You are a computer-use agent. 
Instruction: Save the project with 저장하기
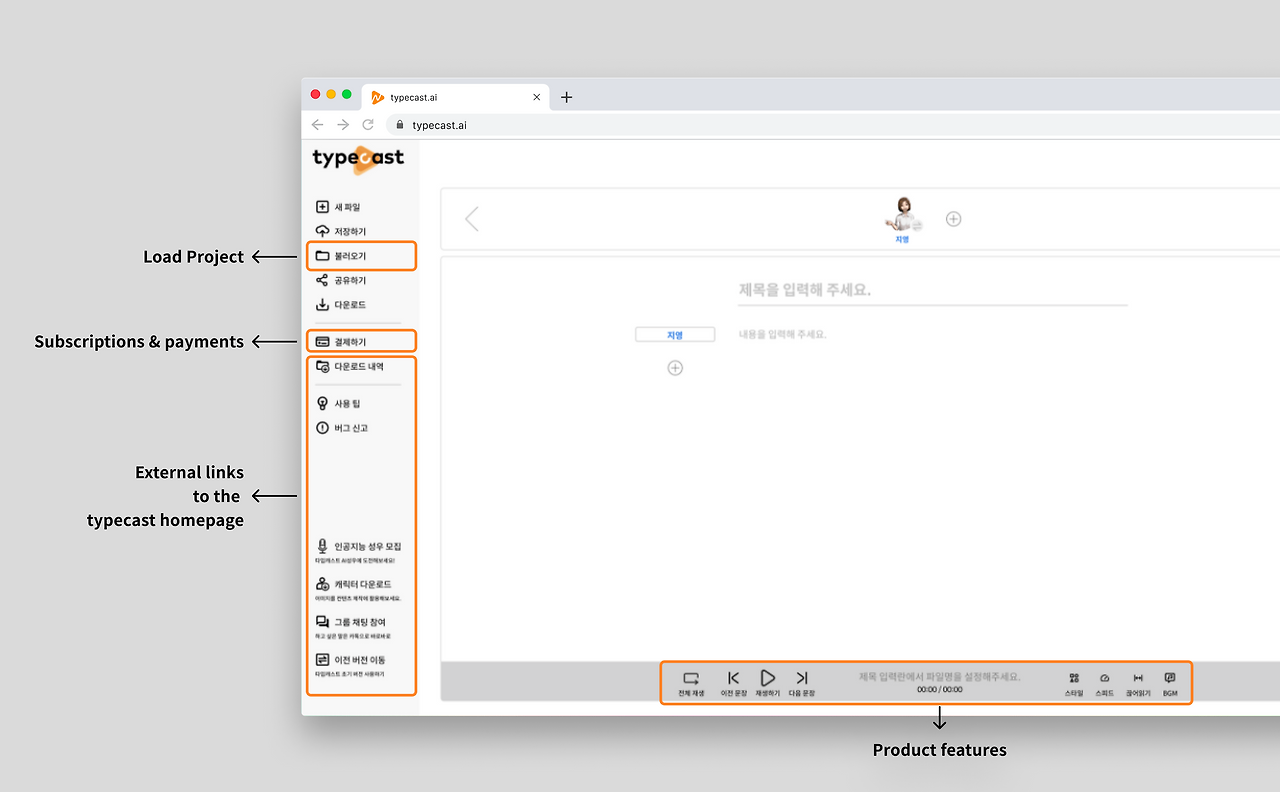(341, 232)
